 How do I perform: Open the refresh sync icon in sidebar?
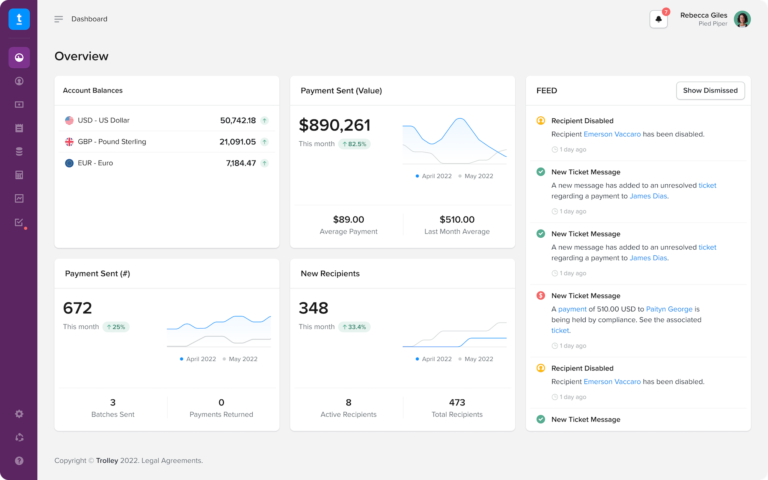pyautogui.click(x=19, y=437)
